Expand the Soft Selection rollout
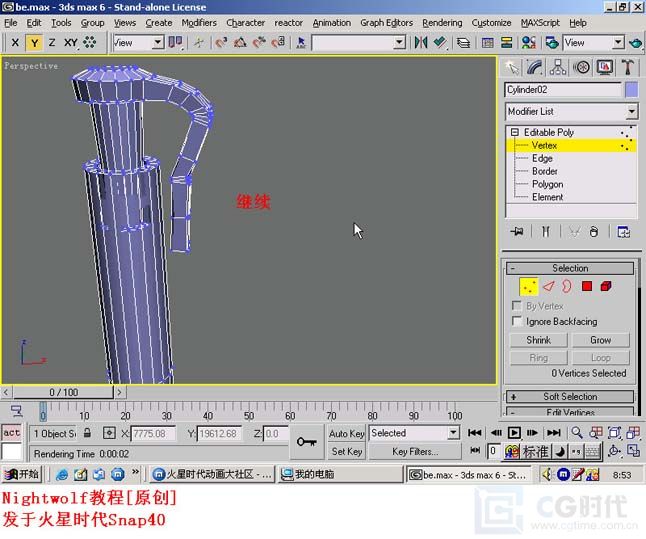This screenshot has width=646, height=539. pyautogui.click(x=570, y=396)
